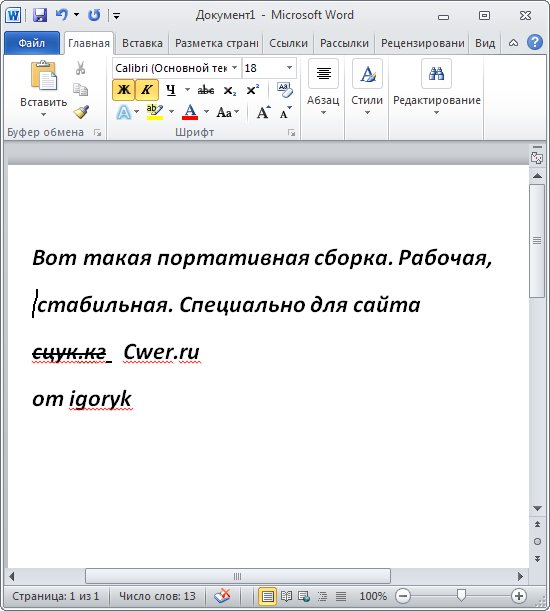Switch to Full Screen Reading view

pyautogui.click(x=286, y=596)
